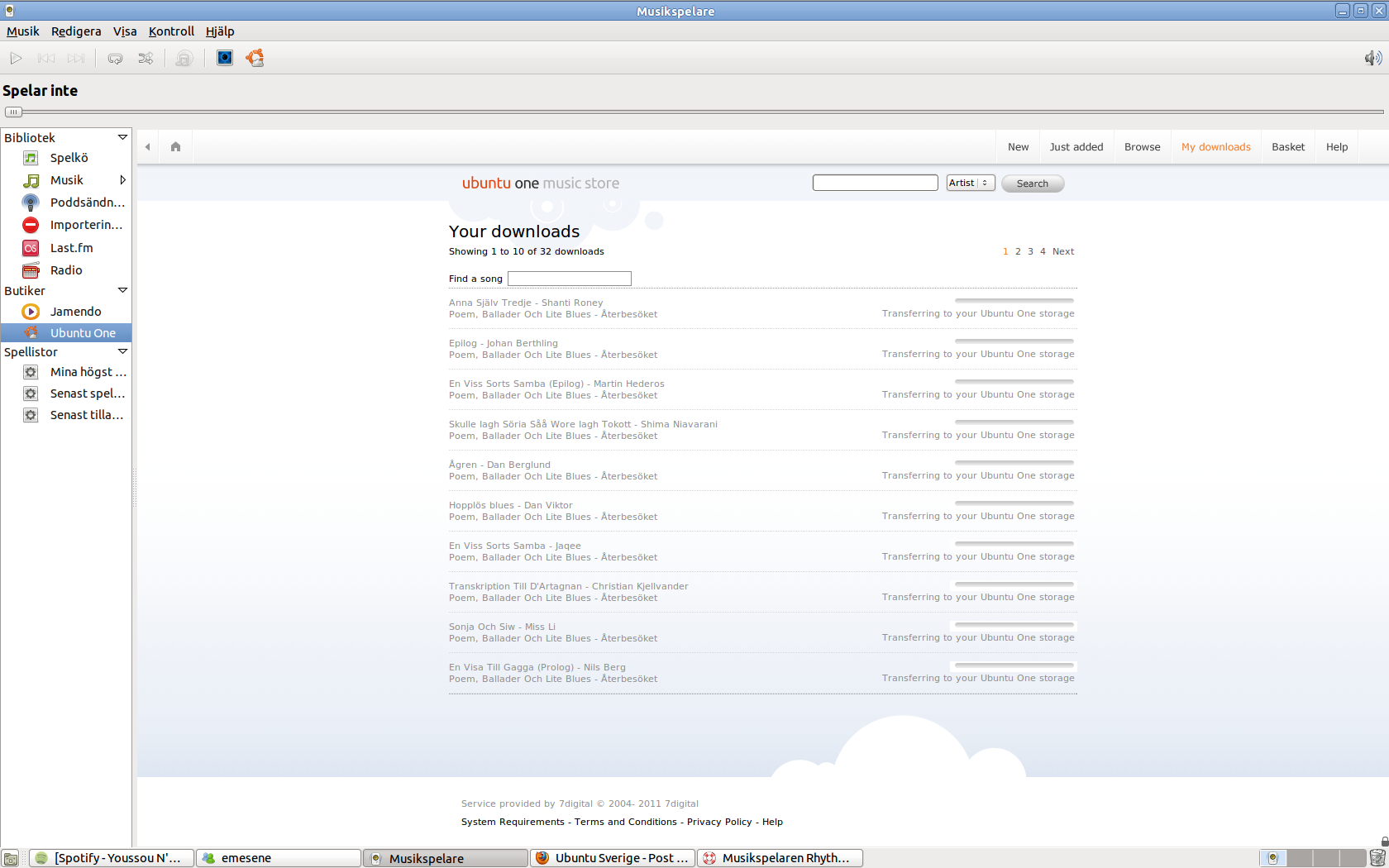Collapse the Butiker section
Screen dimensions: 1389x868
[122, 290]
